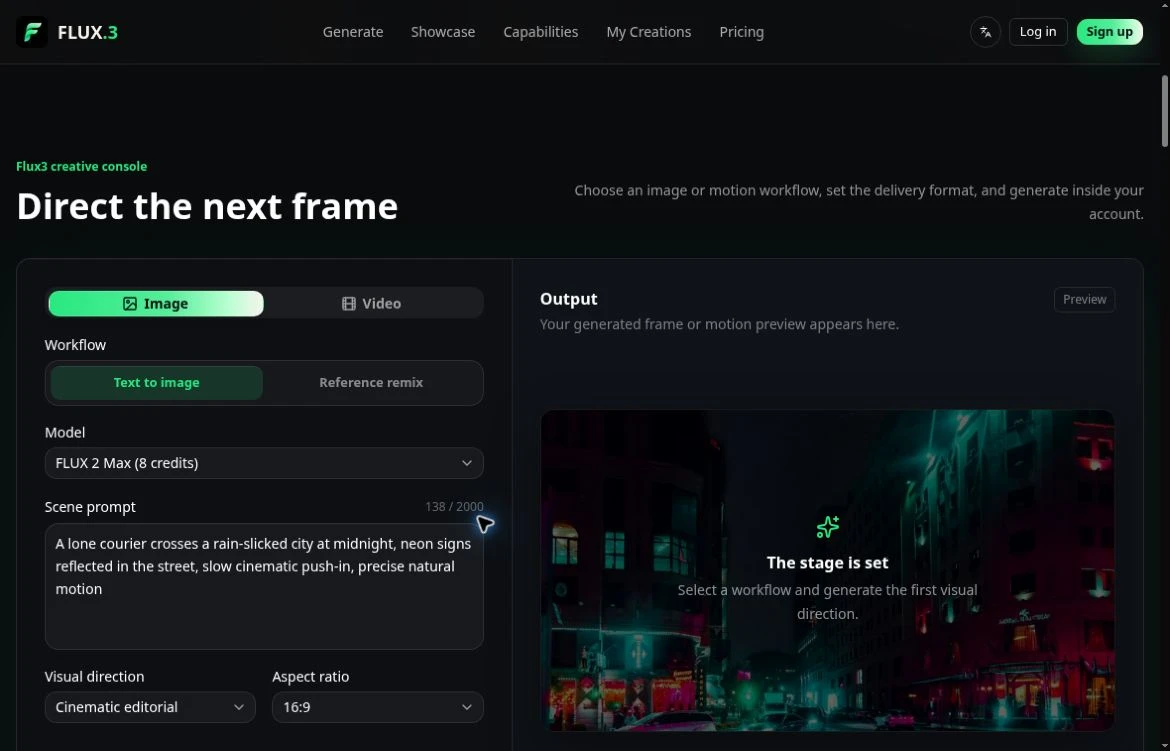Click the Preview badge in Output panel
1170x751 pixels.
point(1084,299)
